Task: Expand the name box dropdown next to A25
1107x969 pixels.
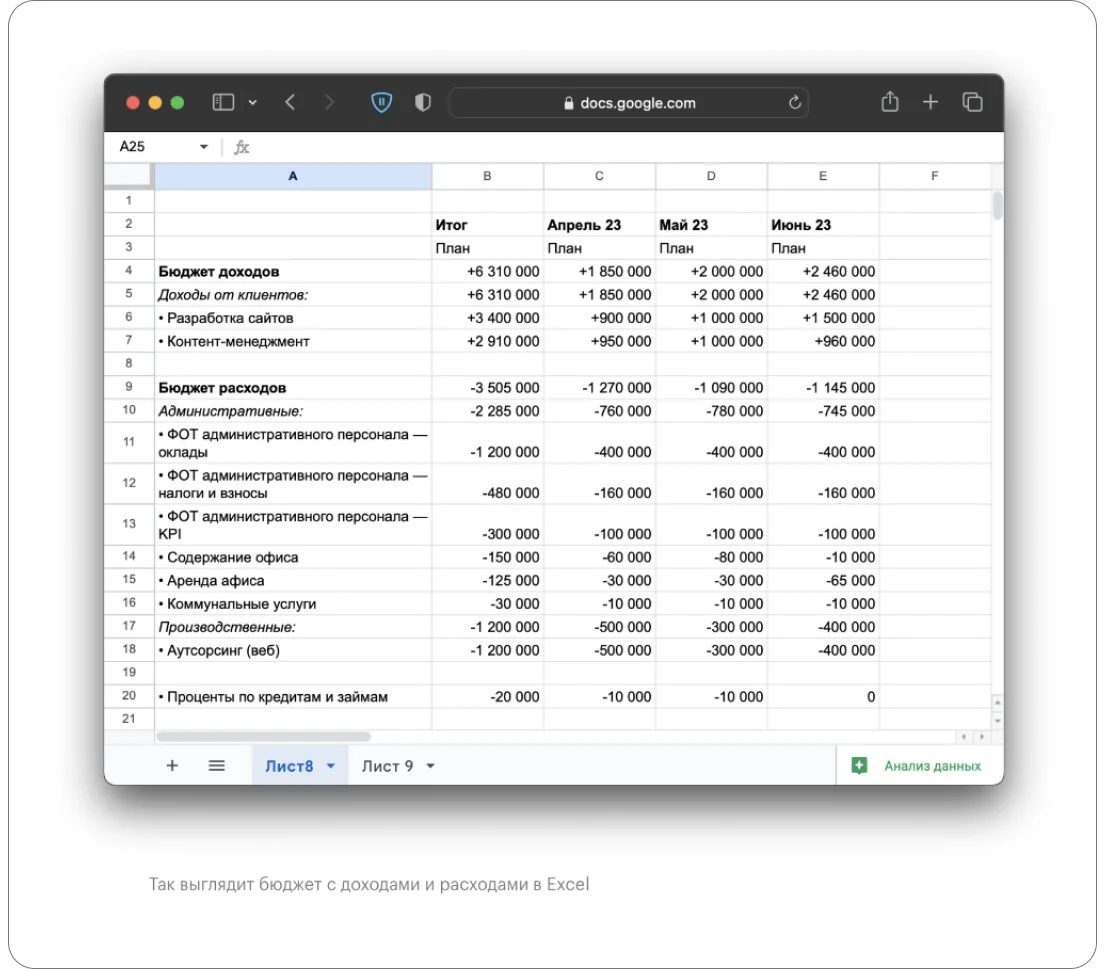Action: click(x=204, y=147)
